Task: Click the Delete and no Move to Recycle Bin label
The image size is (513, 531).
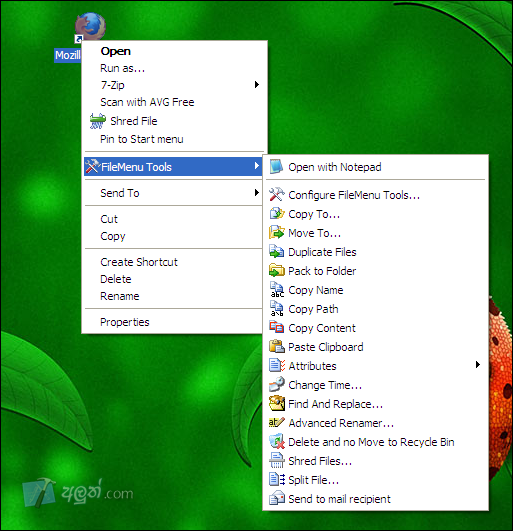Action: 371,442
